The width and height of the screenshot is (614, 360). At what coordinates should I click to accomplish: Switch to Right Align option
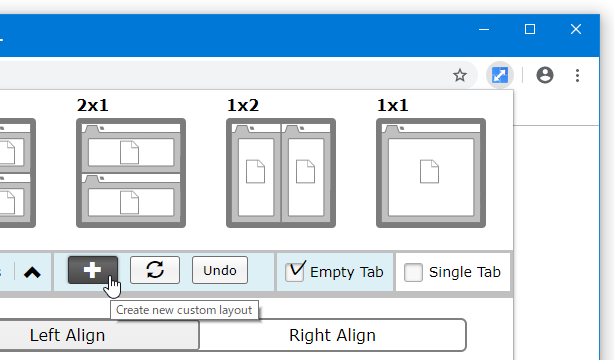(332, 335)
